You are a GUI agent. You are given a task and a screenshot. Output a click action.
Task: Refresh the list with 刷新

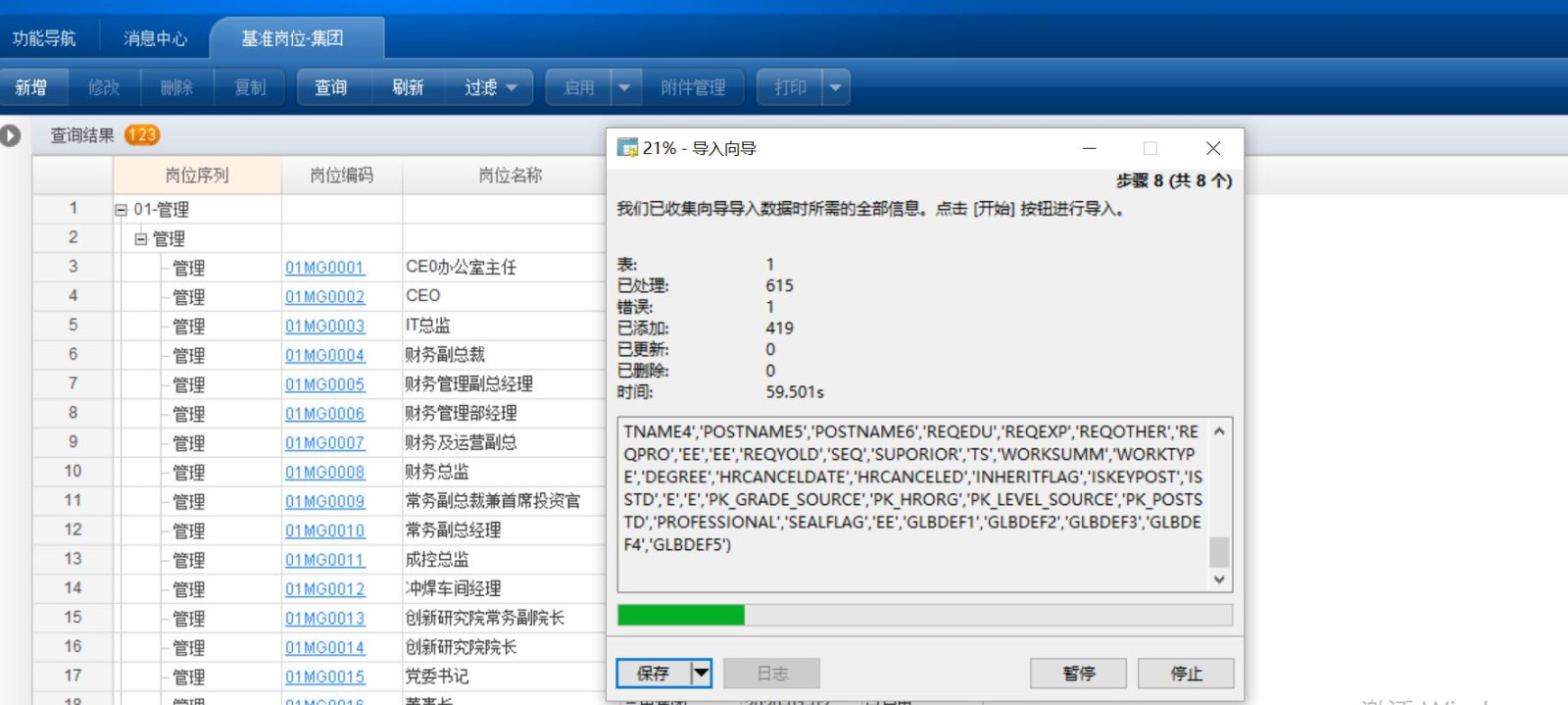[408, 87]
